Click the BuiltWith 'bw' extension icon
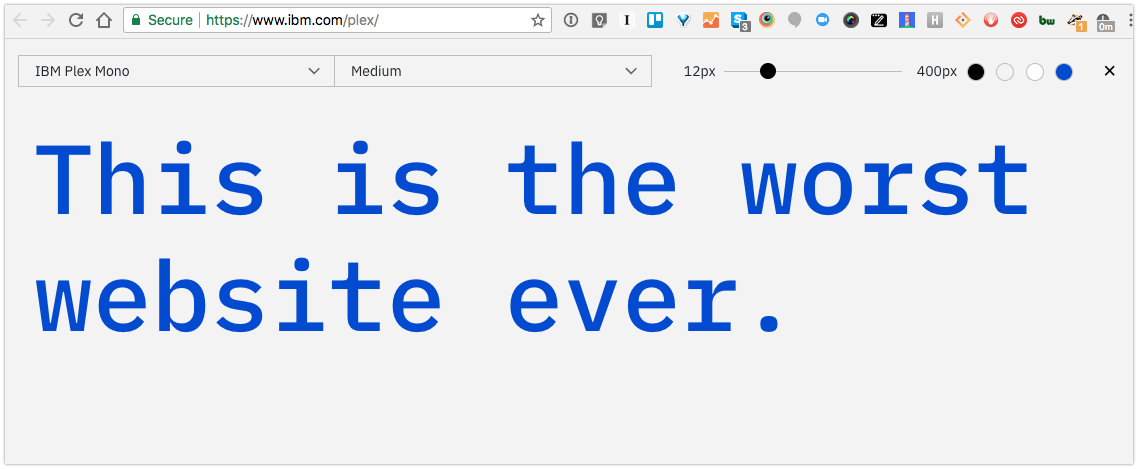This screenshot has width=1138, height=469. click(1047, 20)
